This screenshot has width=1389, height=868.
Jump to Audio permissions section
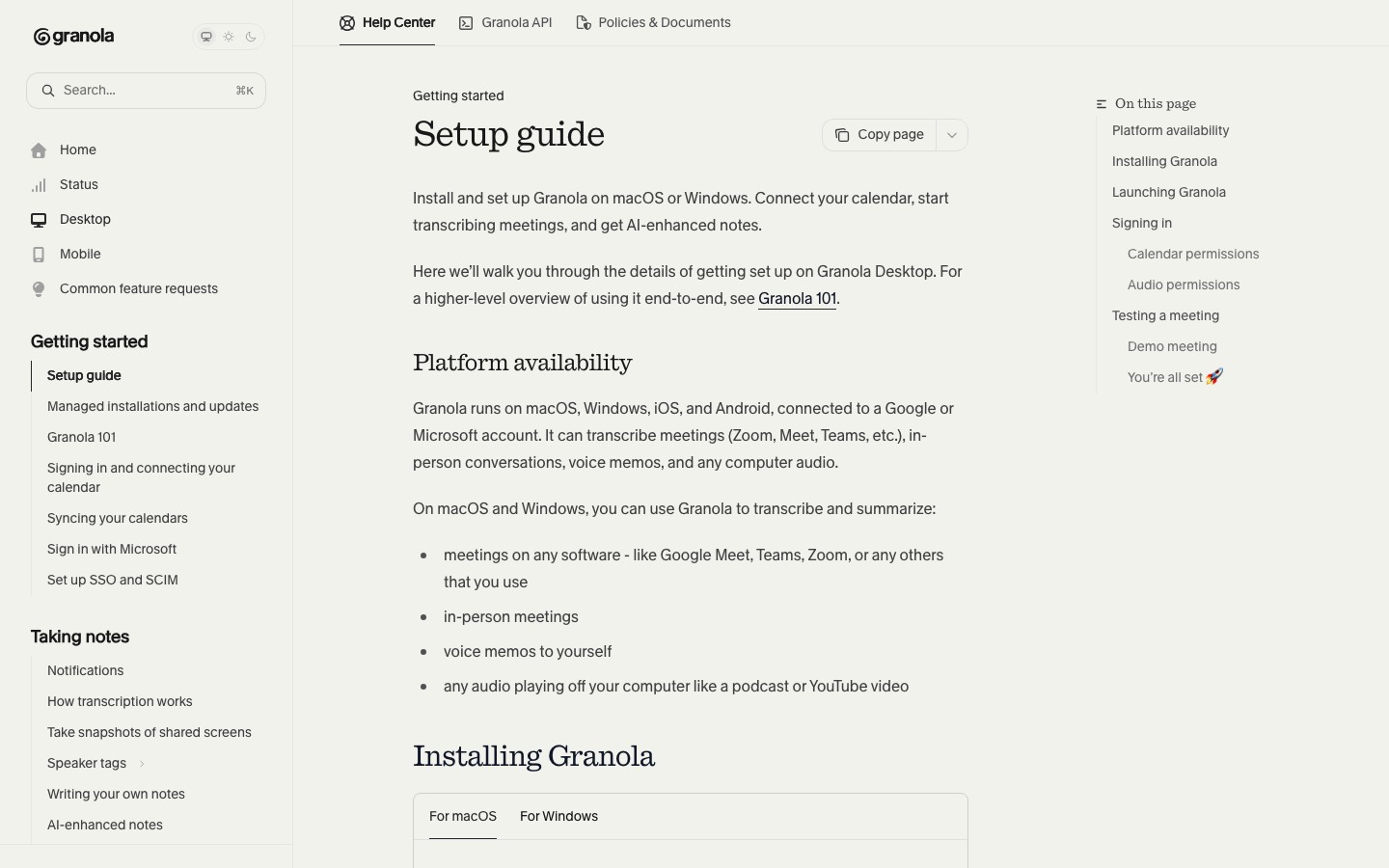1184,285
